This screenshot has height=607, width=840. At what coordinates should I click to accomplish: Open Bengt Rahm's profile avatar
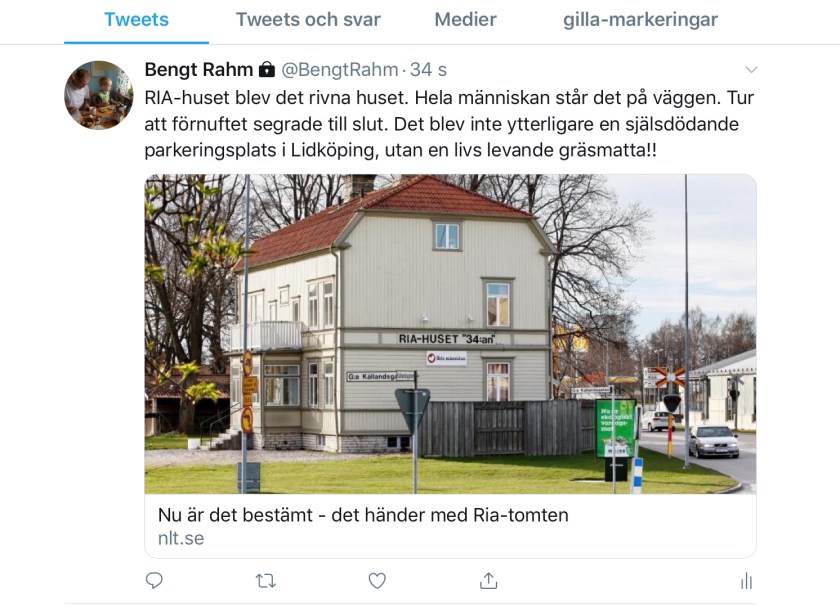99,95
